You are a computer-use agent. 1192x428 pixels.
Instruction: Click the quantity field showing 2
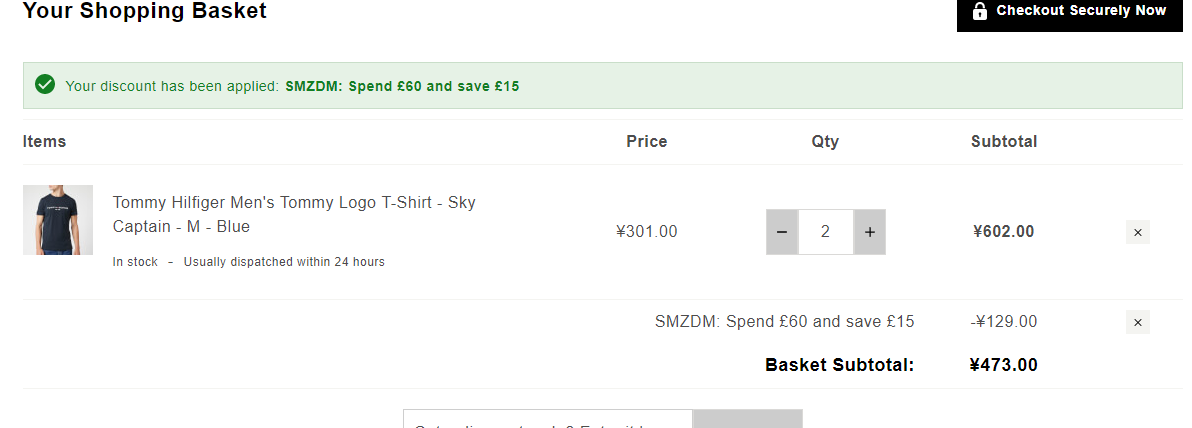[x=826, y=232]
